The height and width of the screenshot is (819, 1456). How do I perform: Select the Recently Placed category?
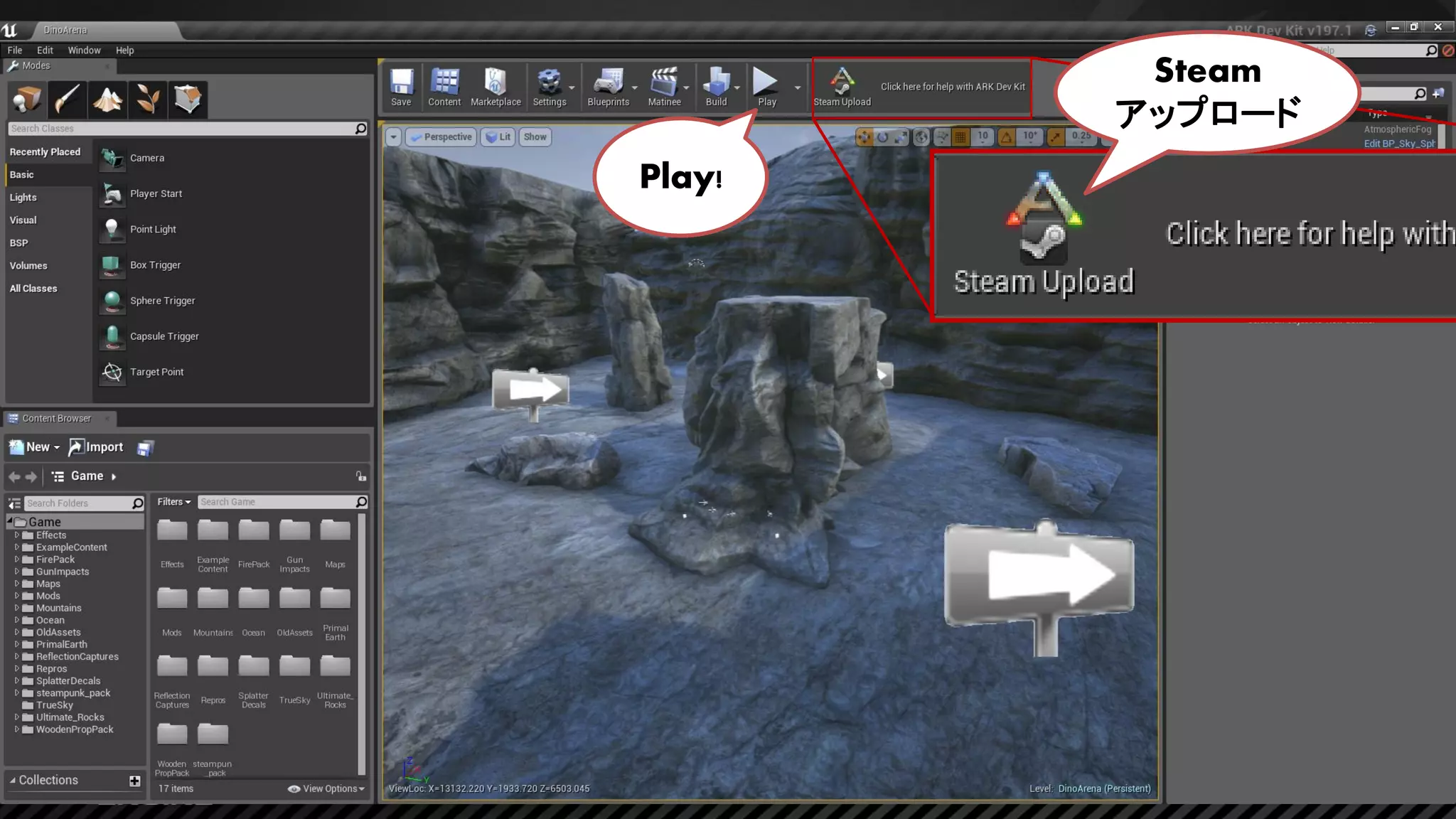(45, 152)
